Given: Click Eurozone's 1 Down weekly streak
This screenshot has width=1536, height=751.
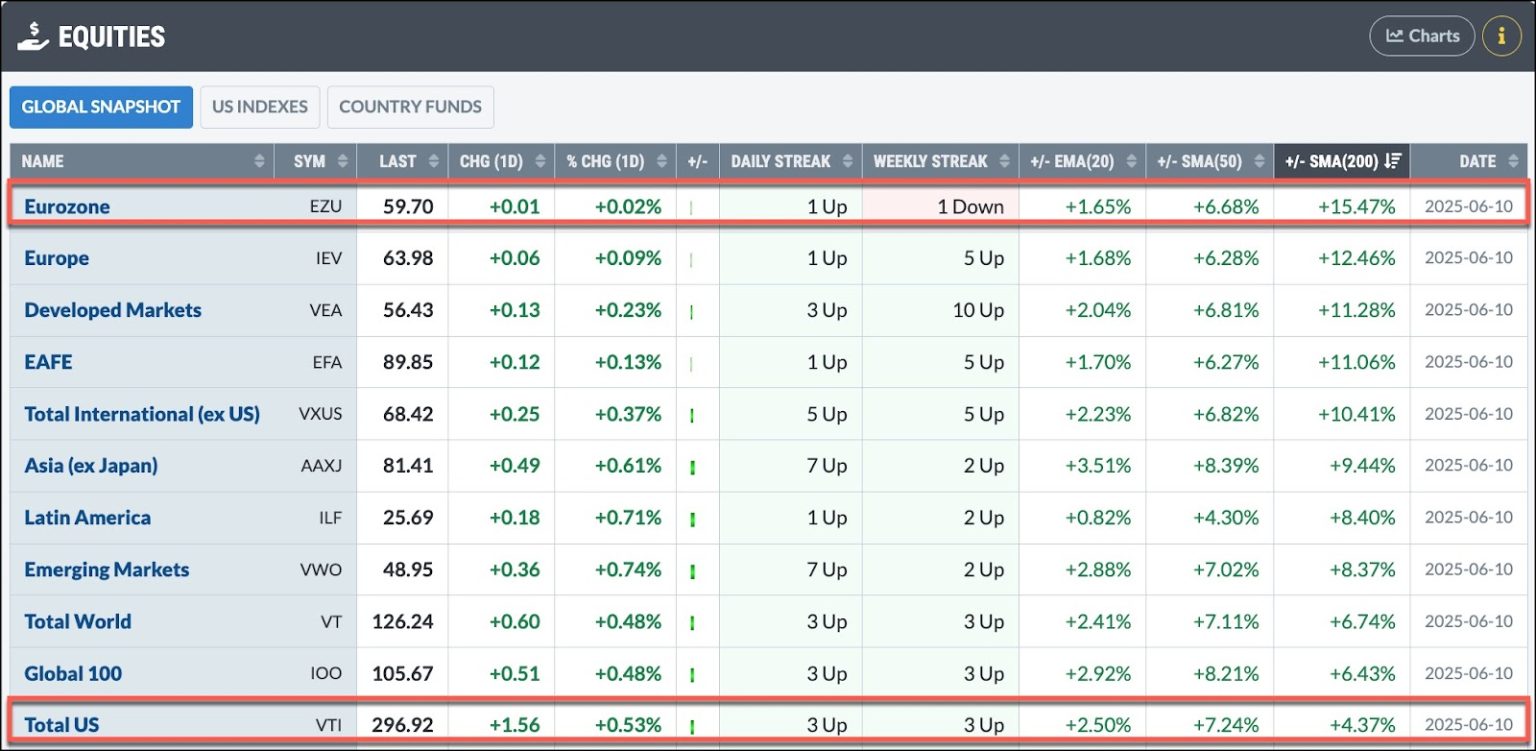Looking at the screenshot, I should click(970, 207).
